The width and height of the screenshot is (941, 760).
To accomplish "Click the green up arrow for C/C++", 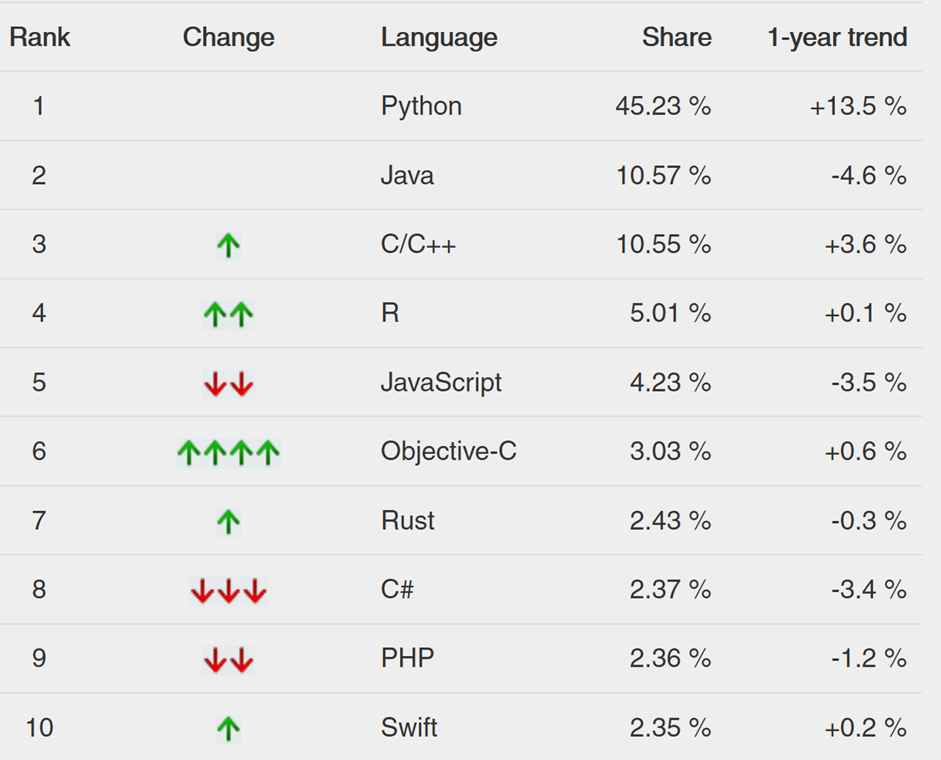I will point(228,245).
